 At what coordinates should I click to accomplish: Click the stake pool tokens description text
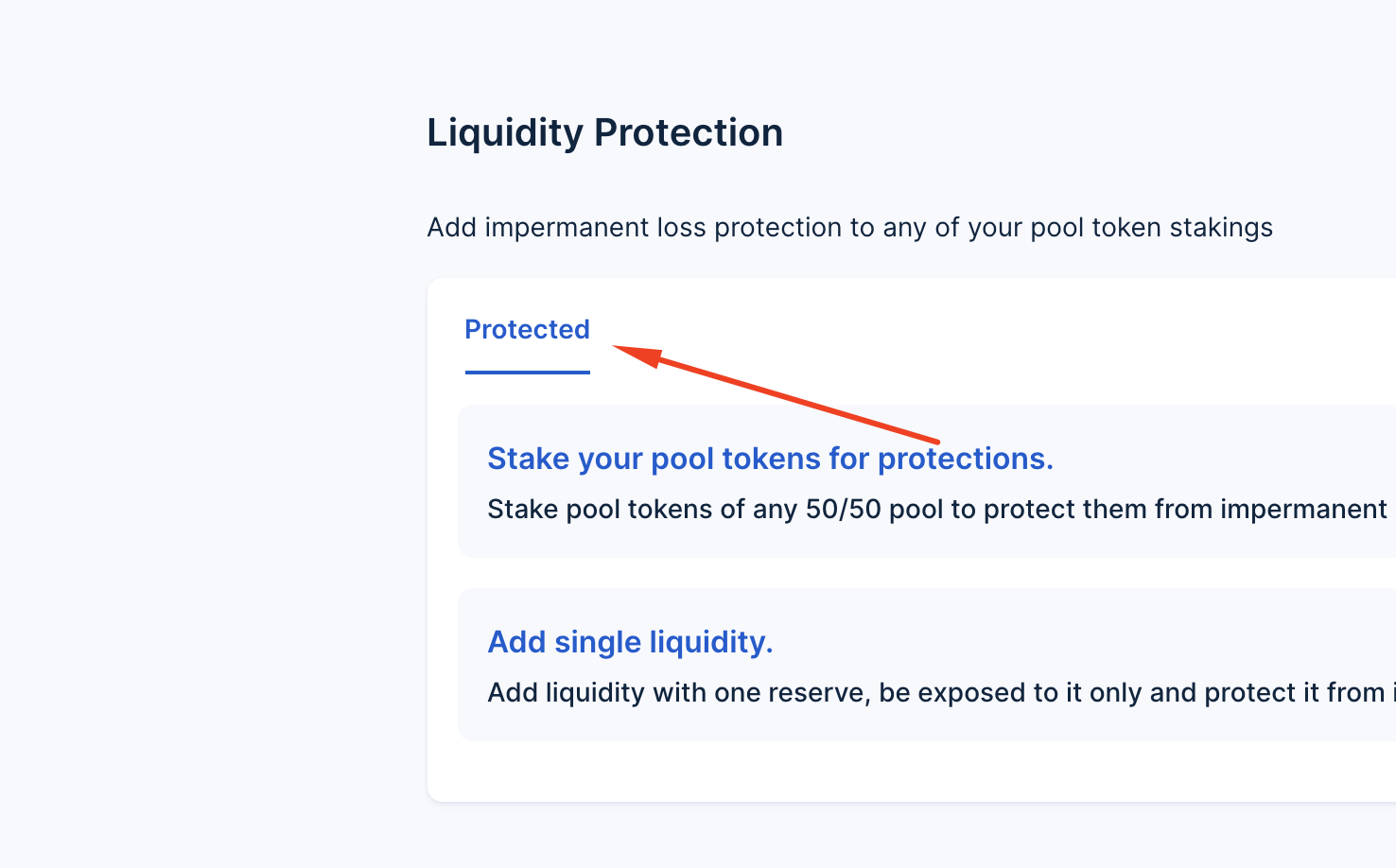click(935, 508)
